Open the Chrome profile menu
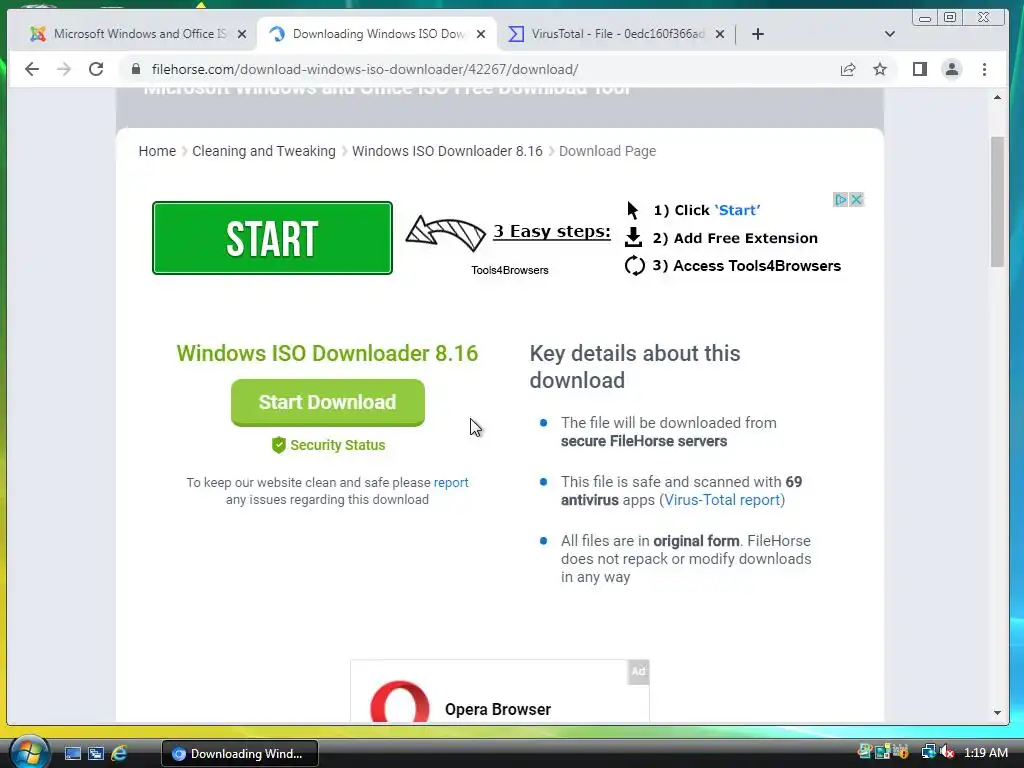 click(952, 69)
